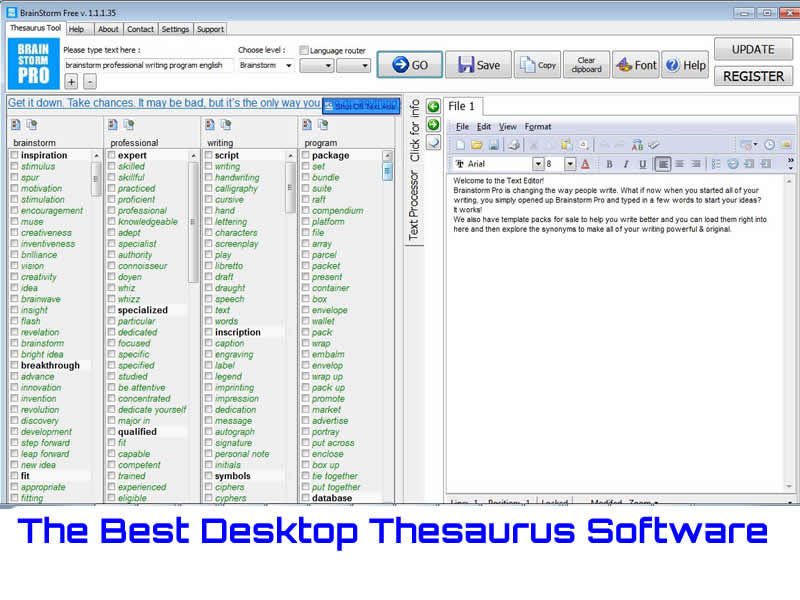
Task: Check the 'breakthrough' checkbox
Action: coord(14,365)
